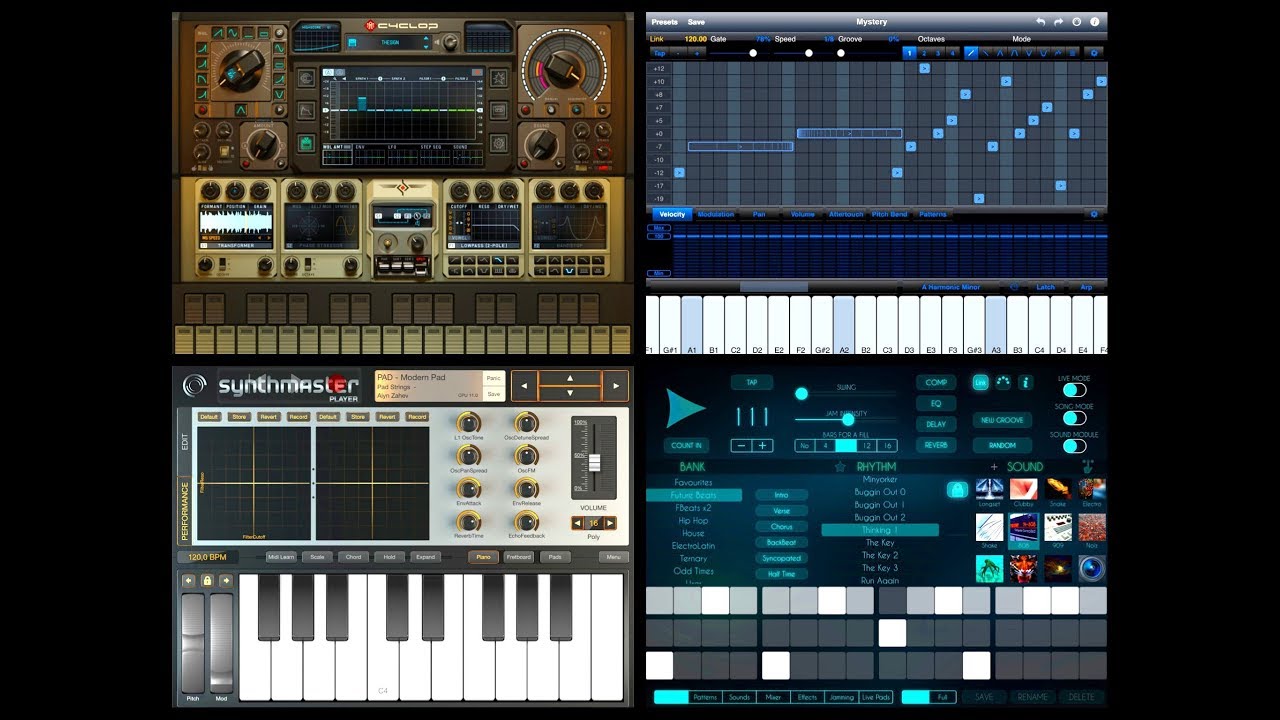Select Fretboard view in SynthMaster
Viewport: 1280px width, 720px height.
pyautogui.click(x=518, y=557)
